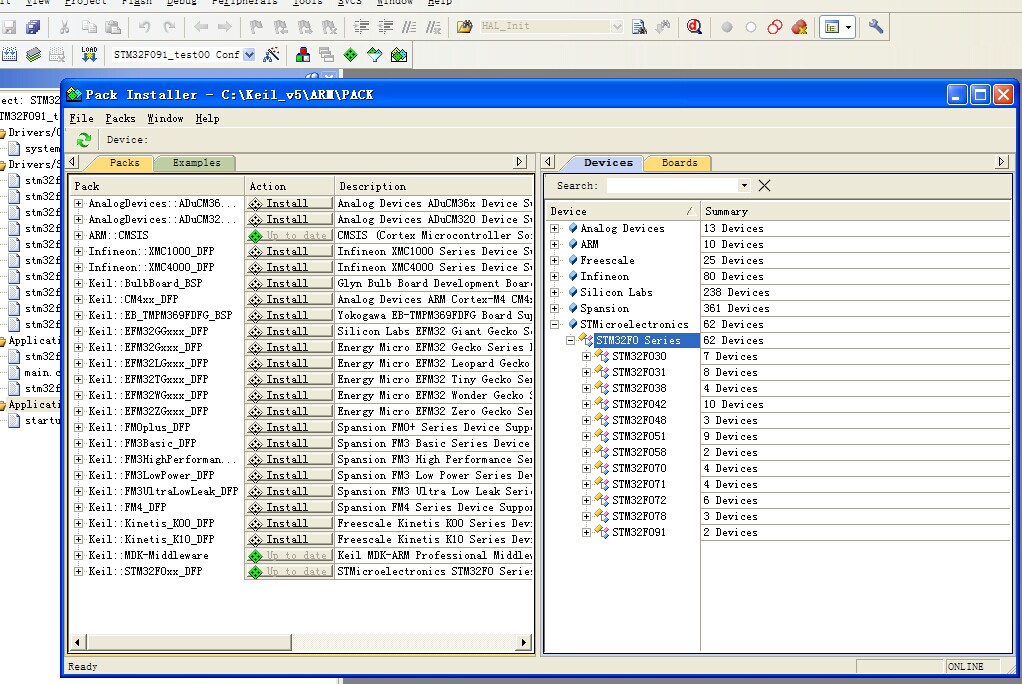Expand the Analog Devices vendor node
The width and height of the screenshot is (1022, 684).
point(555,228)
